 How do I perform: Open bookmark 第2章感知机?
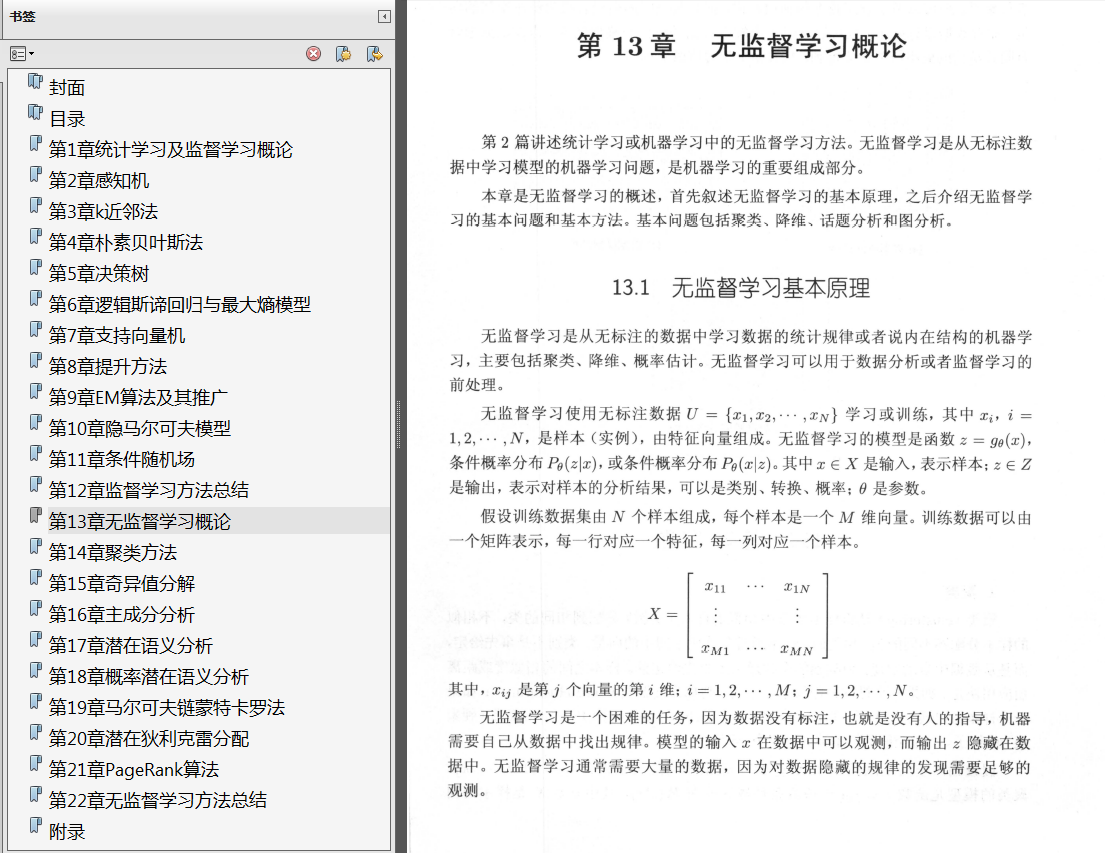pos(99,180)
